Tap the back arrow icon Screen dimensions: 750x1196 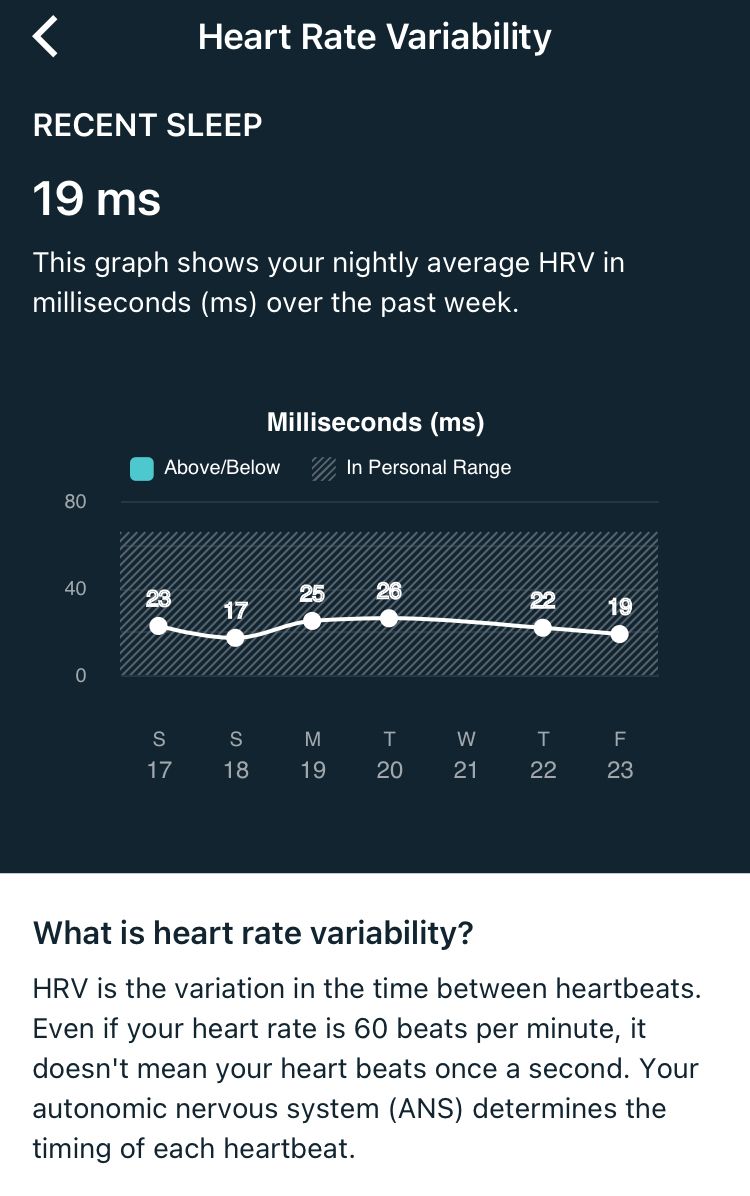46,37
